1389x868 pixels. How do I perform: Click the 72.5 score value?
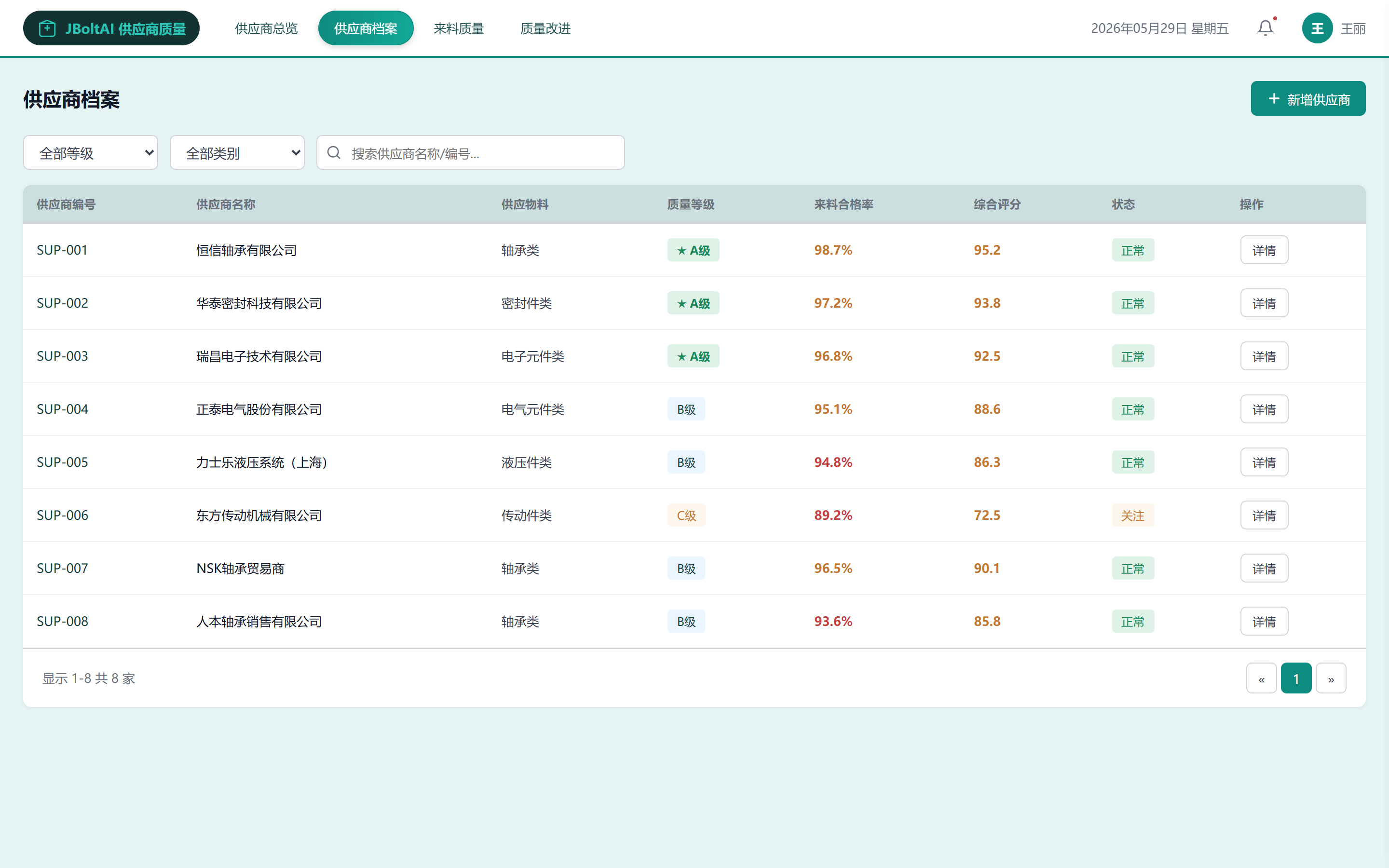coord(987,515)
